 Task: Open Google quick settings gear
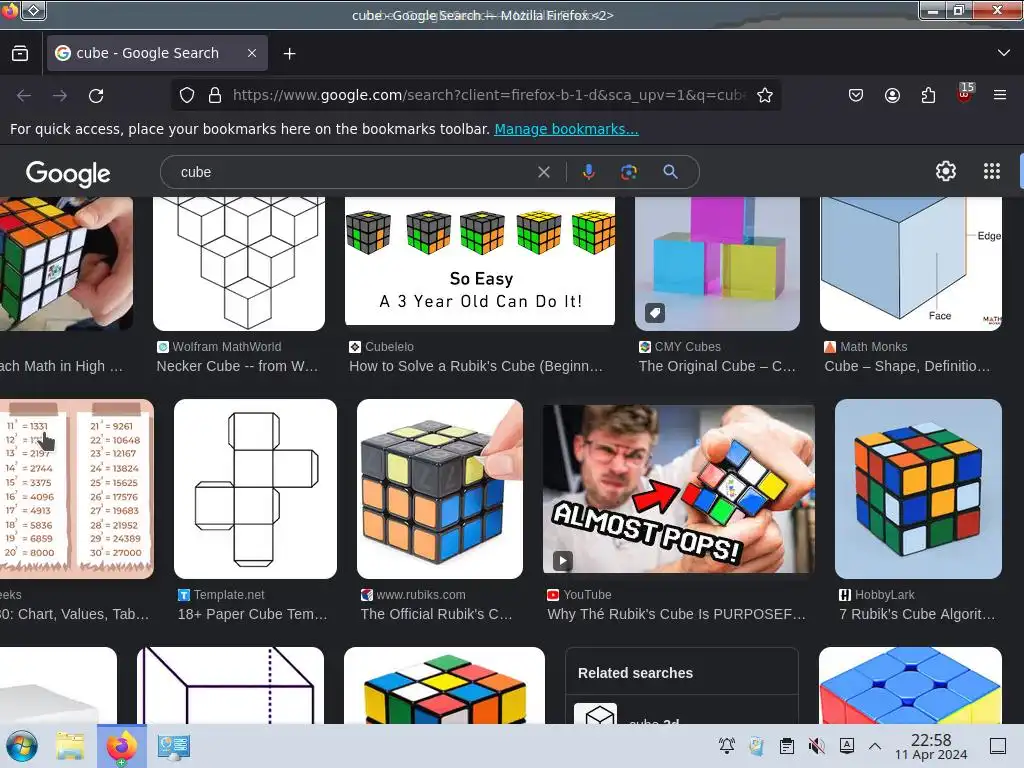coord(946,171)
